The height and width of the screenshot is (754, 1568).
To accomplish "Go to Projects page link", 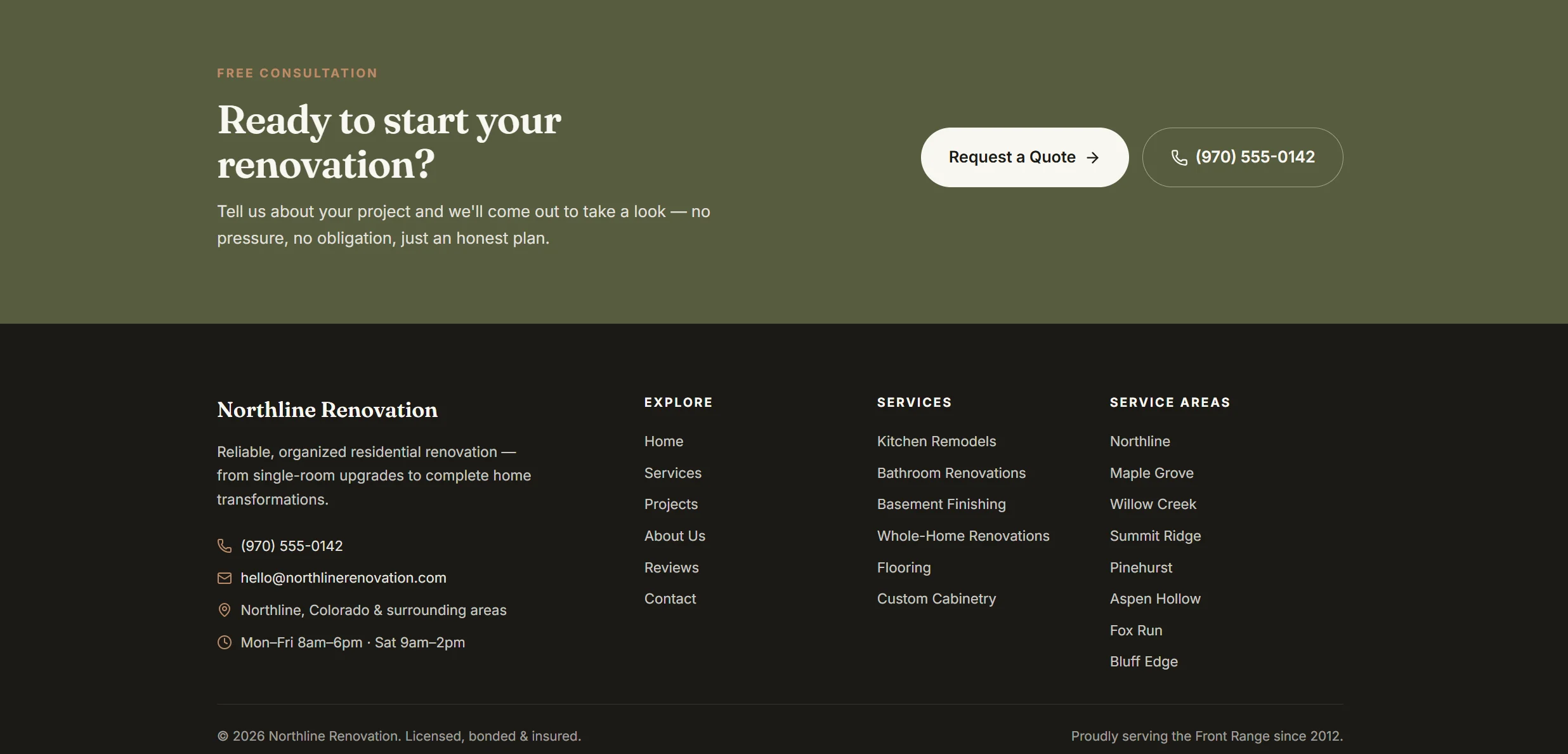I will 670,504.
